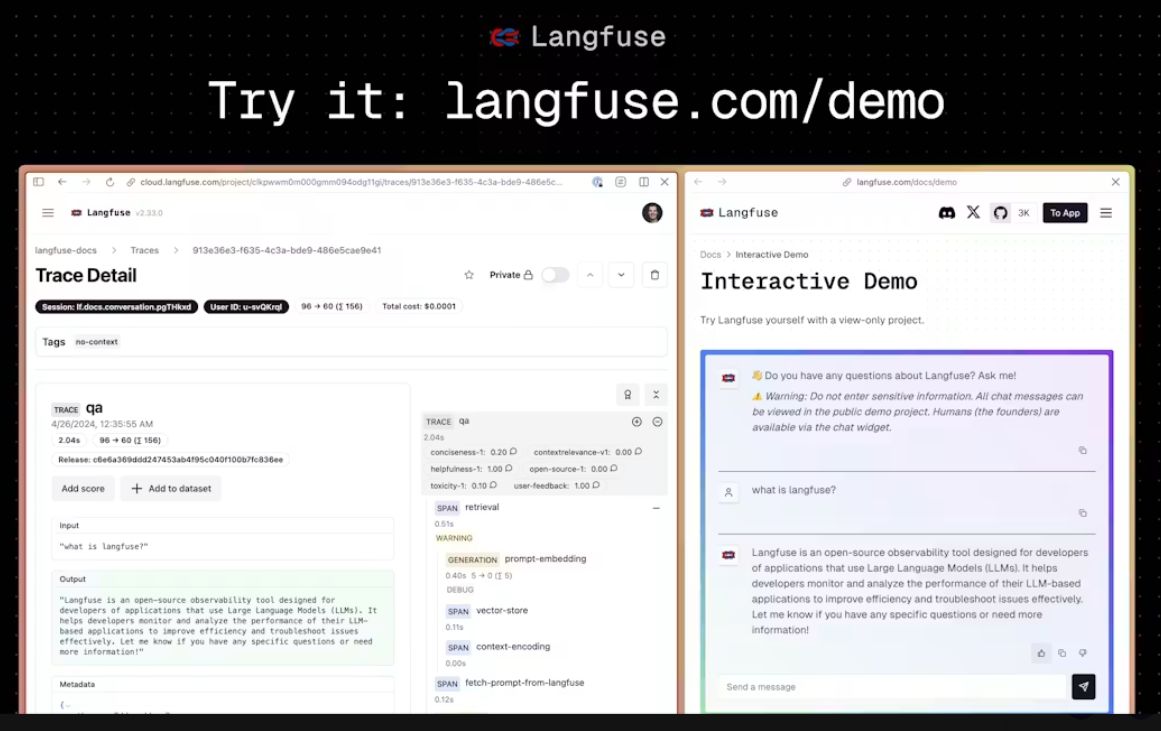Screen dimensions: 1161x731
Task: Click comment icon next to helpfulness-1 score
Action: click(509, 469)
